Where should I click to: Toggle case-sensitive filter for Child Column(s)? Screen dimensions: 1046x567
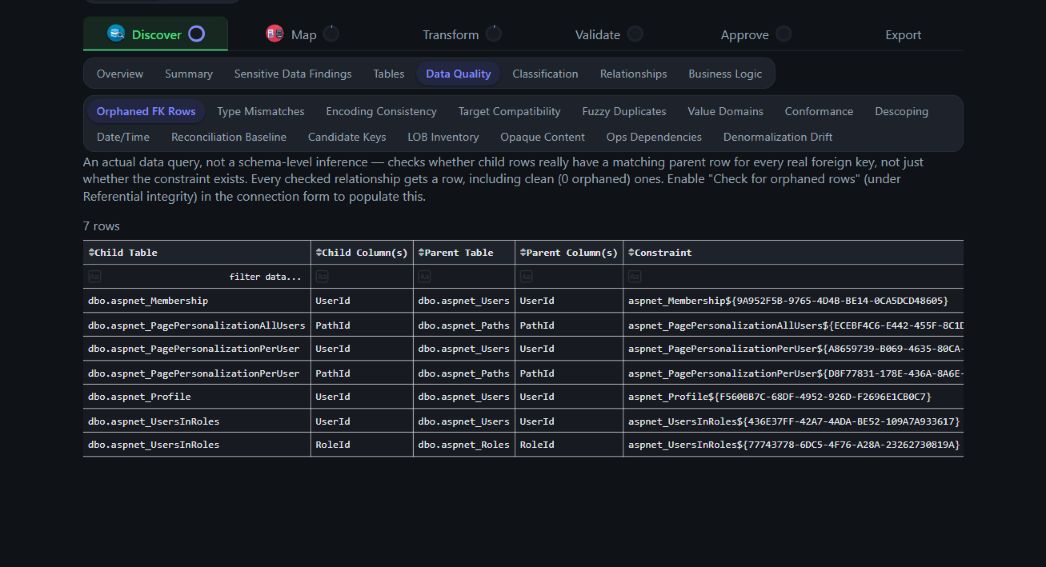tap(322, 276)
